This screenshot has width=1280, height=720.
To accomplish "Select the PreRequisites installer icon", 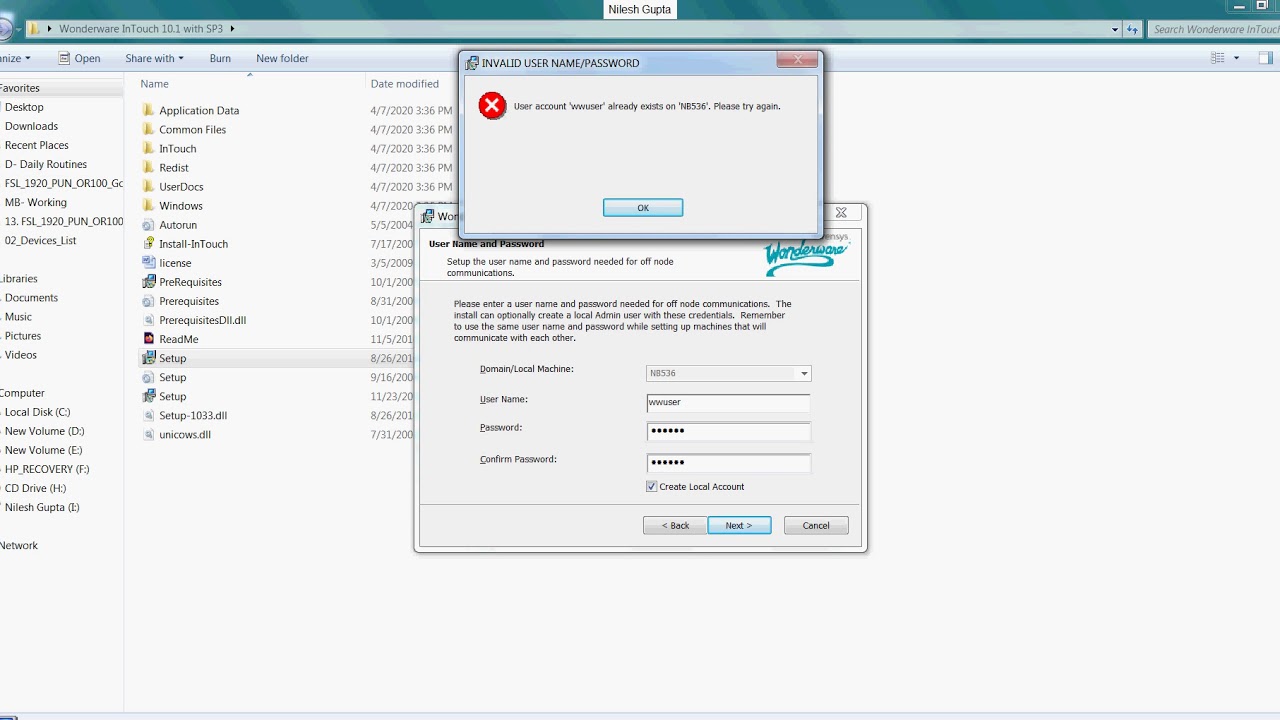I will (148, 282).
